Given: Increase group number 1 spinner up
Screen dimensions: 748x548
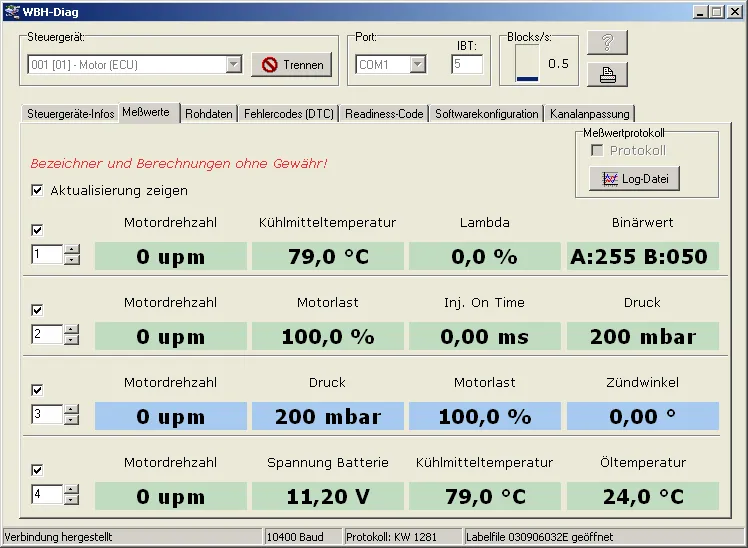Looking at the screenshot, I should [x=72, y=249].
